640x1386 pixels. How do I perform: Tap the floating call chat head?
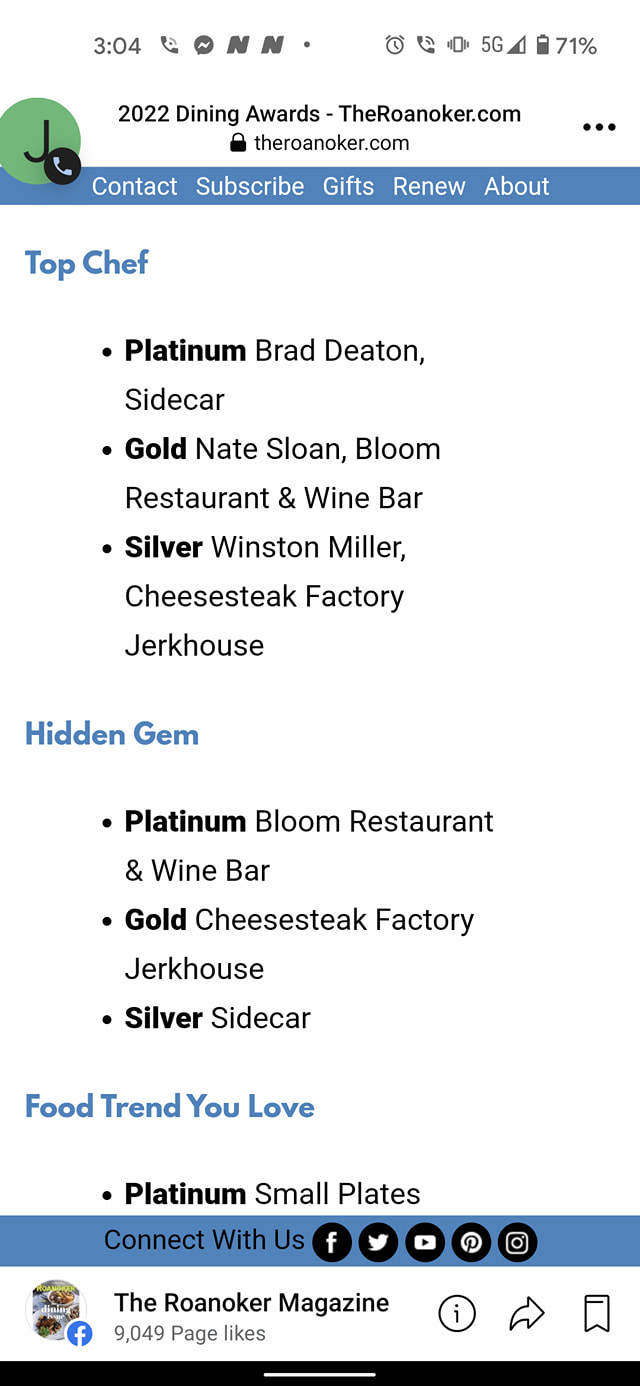click(40, 141)
